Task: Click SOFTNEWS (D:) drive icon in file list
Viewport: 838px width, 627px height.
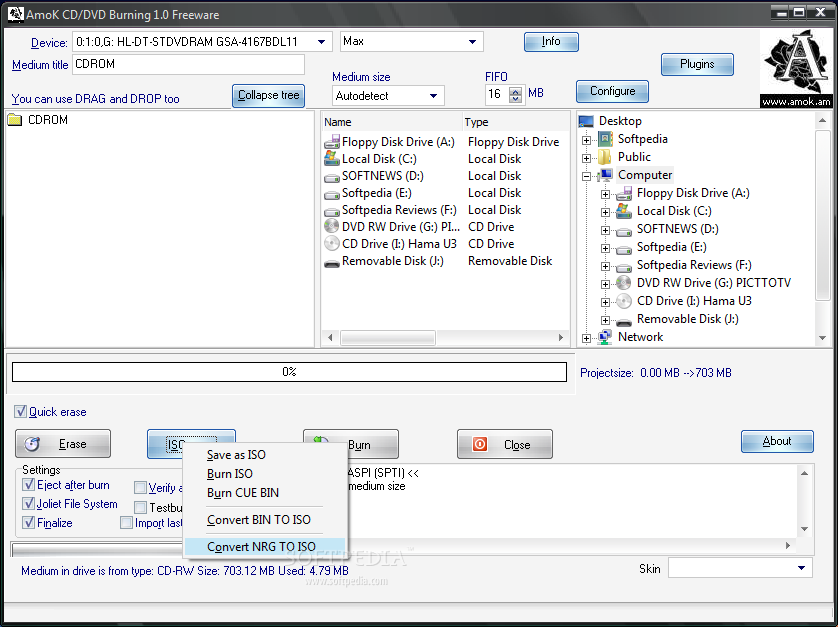Action: click(x=332, y=177)
